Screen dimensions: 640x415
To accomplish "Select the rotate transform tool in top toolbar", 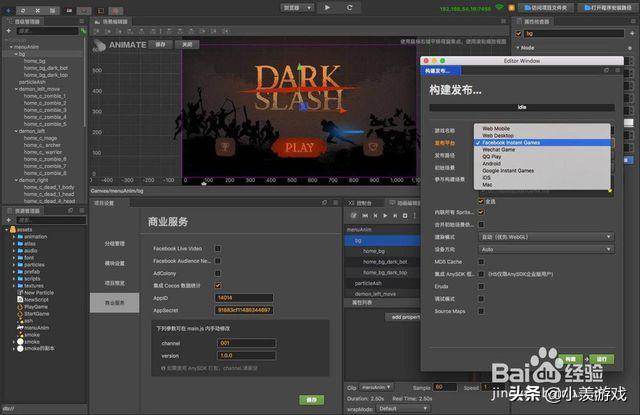I will [x=23, y=10].
